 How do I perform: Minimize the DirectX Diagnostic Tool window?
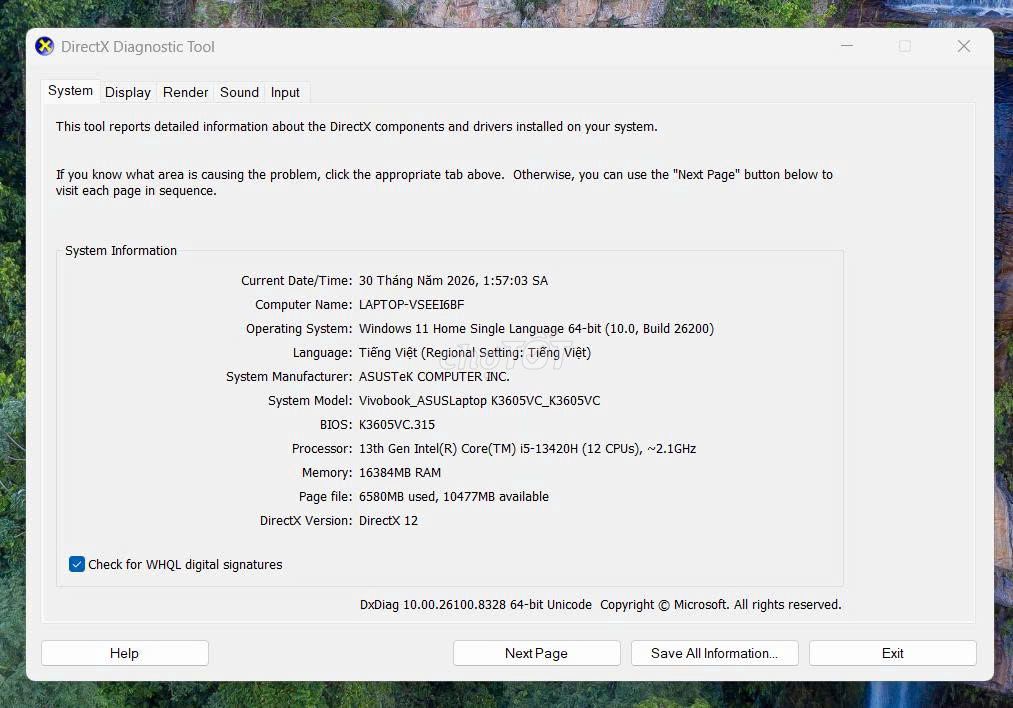[847, 46]
